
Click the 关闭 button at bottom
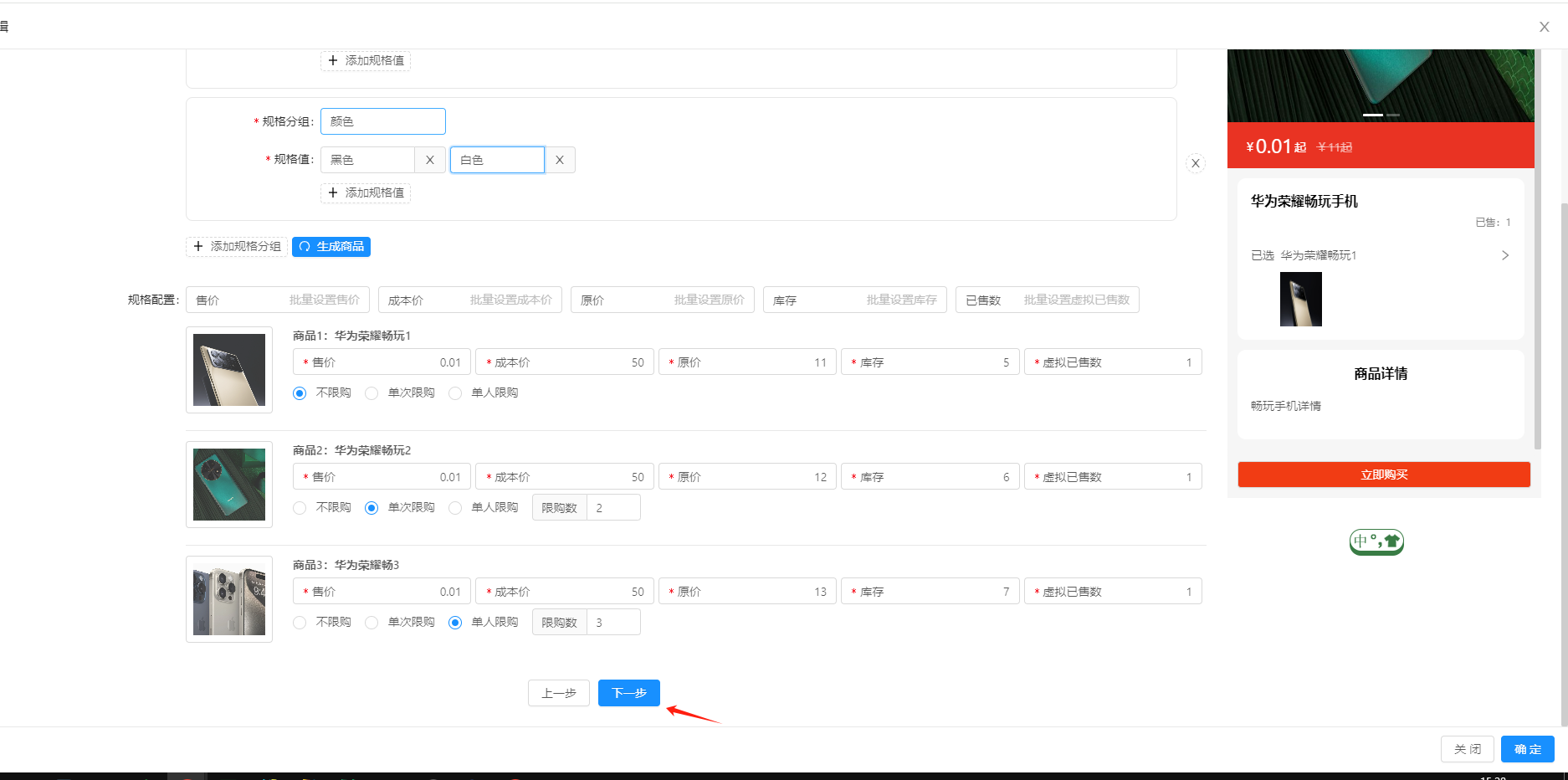1468,749
